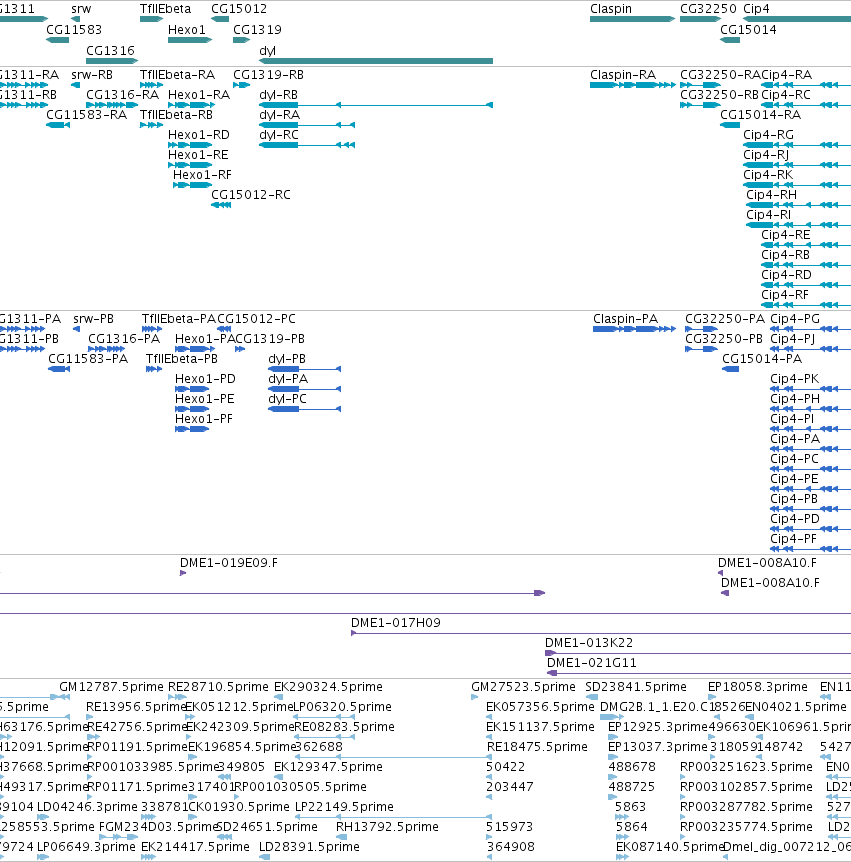The width and height of the screenshot is (851, 862).
Task: Click the Cip4-RF transcript label
Action: point(785,295)
